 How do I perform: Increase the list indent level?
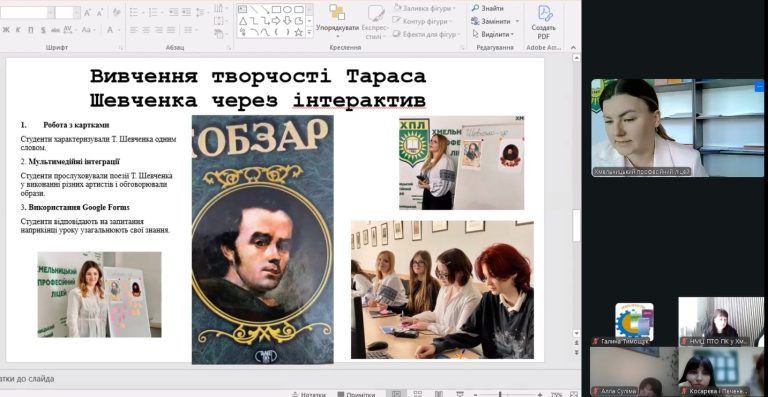pos(186,12)
